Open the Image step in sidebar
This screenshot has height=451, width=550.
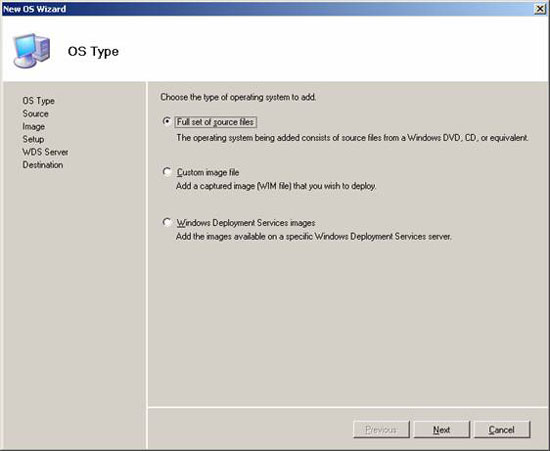coord(34,127)
